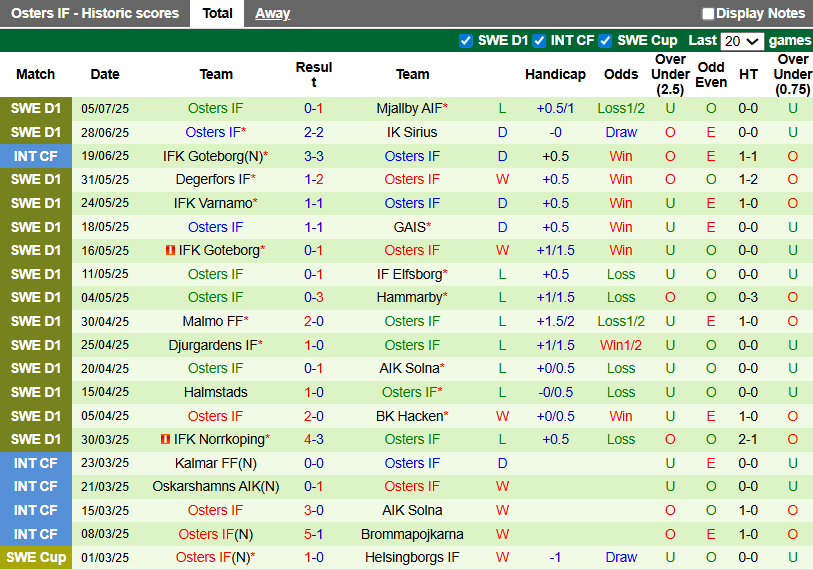Click INT CF league label on 19/06/25
This screenshot has height=570, width=813.
[36, 156]
